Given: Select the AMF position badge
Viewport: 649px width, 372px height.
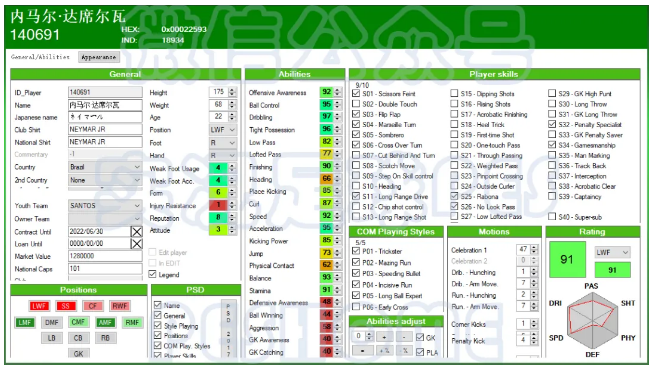Looking at the screenshot, I should [105, 322].
